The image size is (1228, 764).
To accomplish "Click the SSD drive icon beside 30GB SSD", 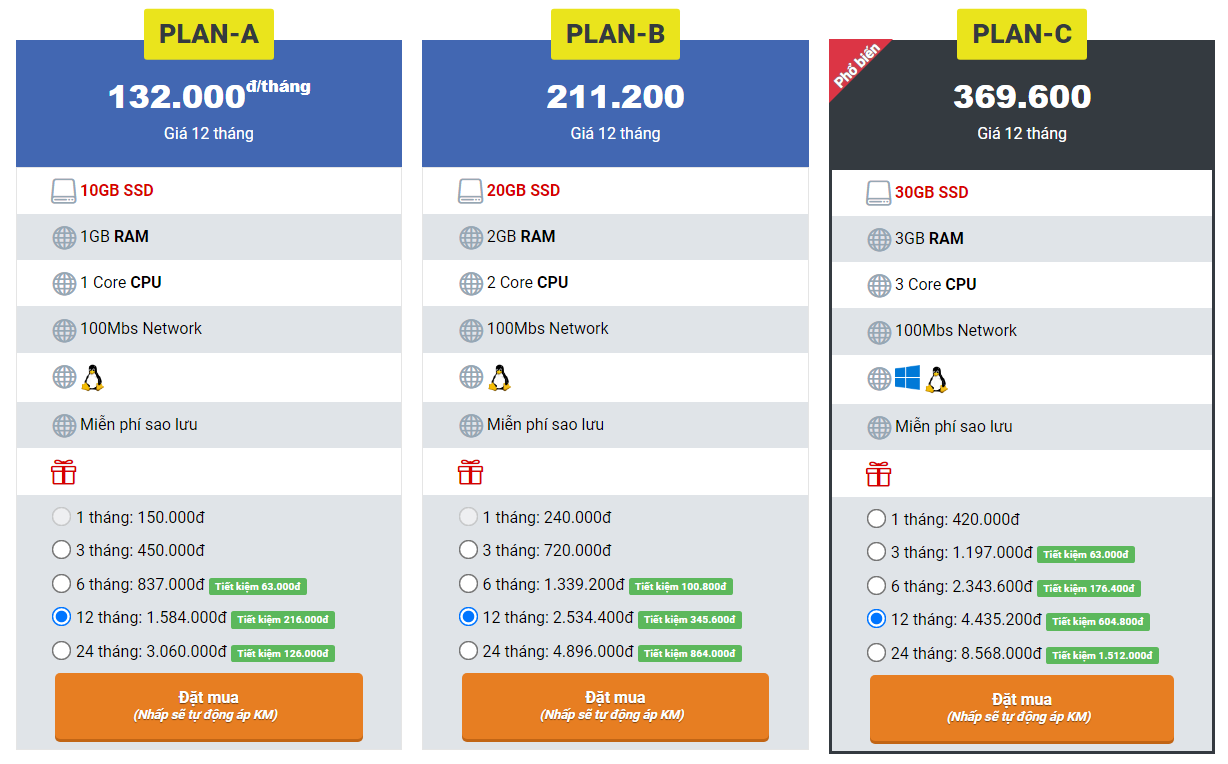I will point(878,193).
